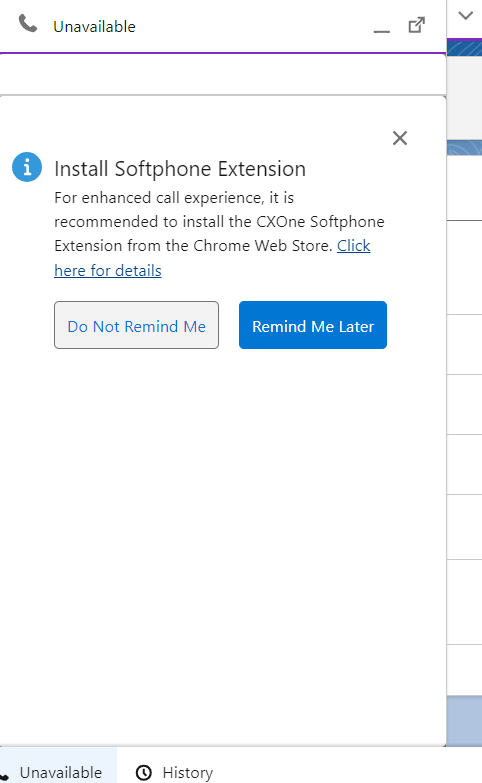Expand the chevron dropdown at top right
This screenshot has height=783, width=482.
[466, 15]
